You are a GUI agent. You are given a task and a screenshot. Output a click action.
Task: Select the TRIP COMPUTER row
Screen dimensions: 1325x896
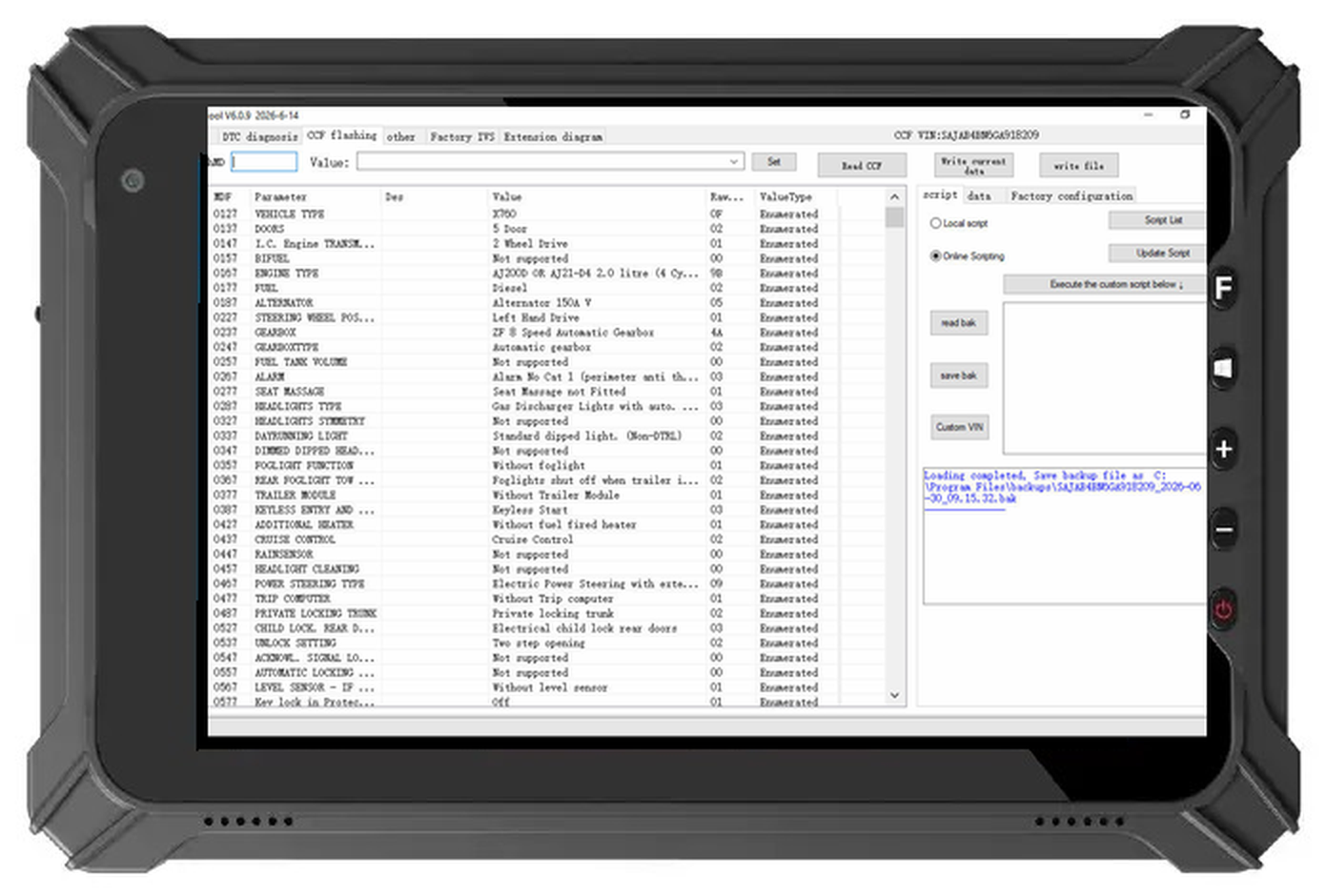pyautogui.click(x=547, y=598)
